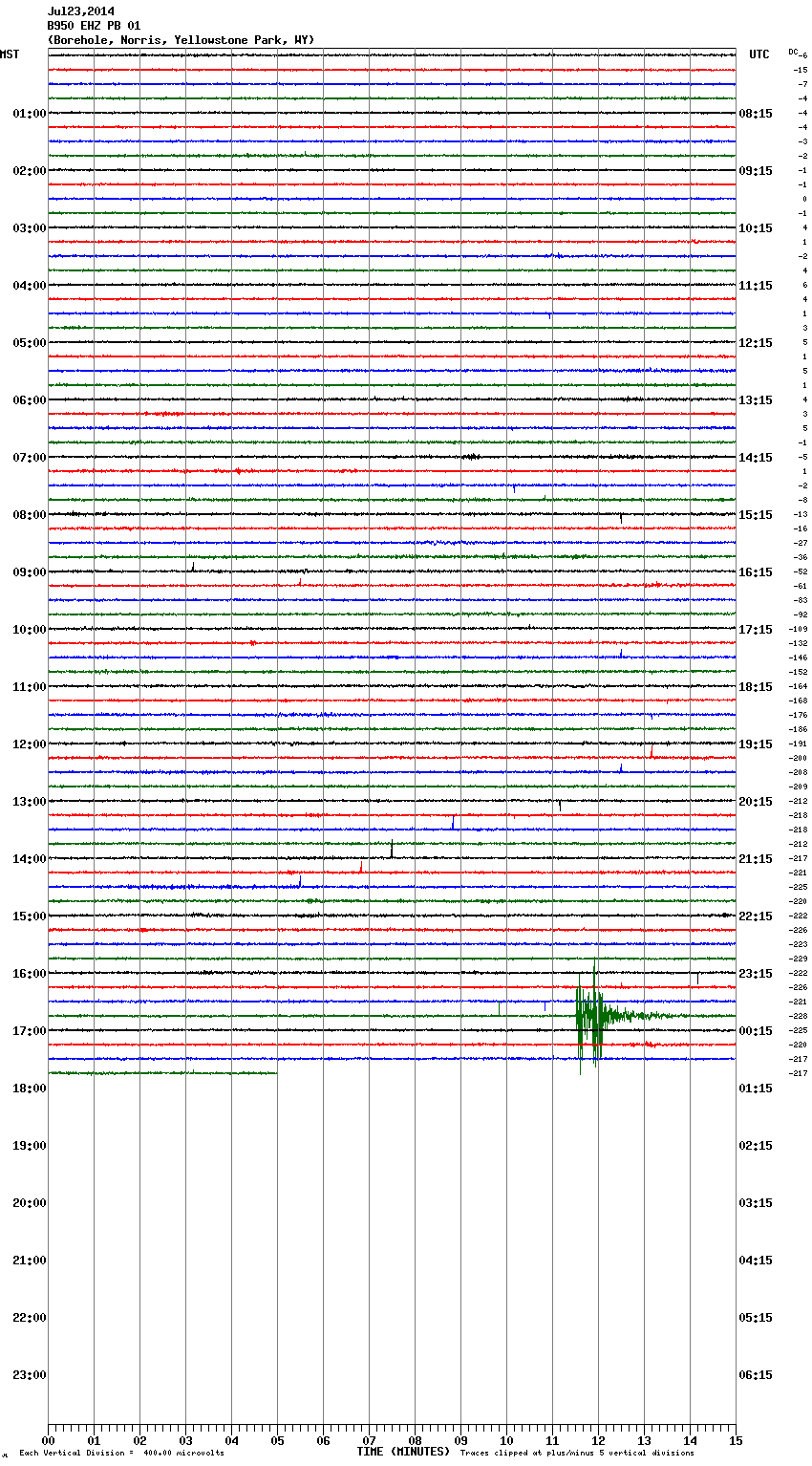Screen dimensions: 812x1466
Task: Select the 08:00 MST hour label
Action: pyautogui.click(x=30, y=515)
